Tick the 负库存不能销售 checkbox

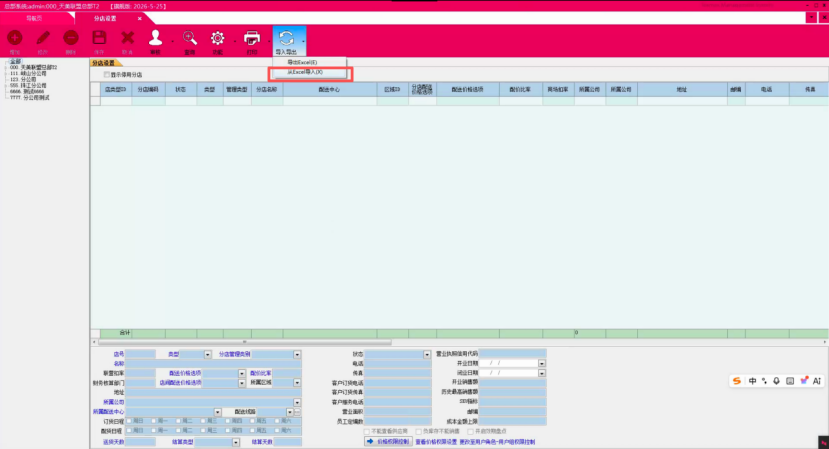pos(418,432)
